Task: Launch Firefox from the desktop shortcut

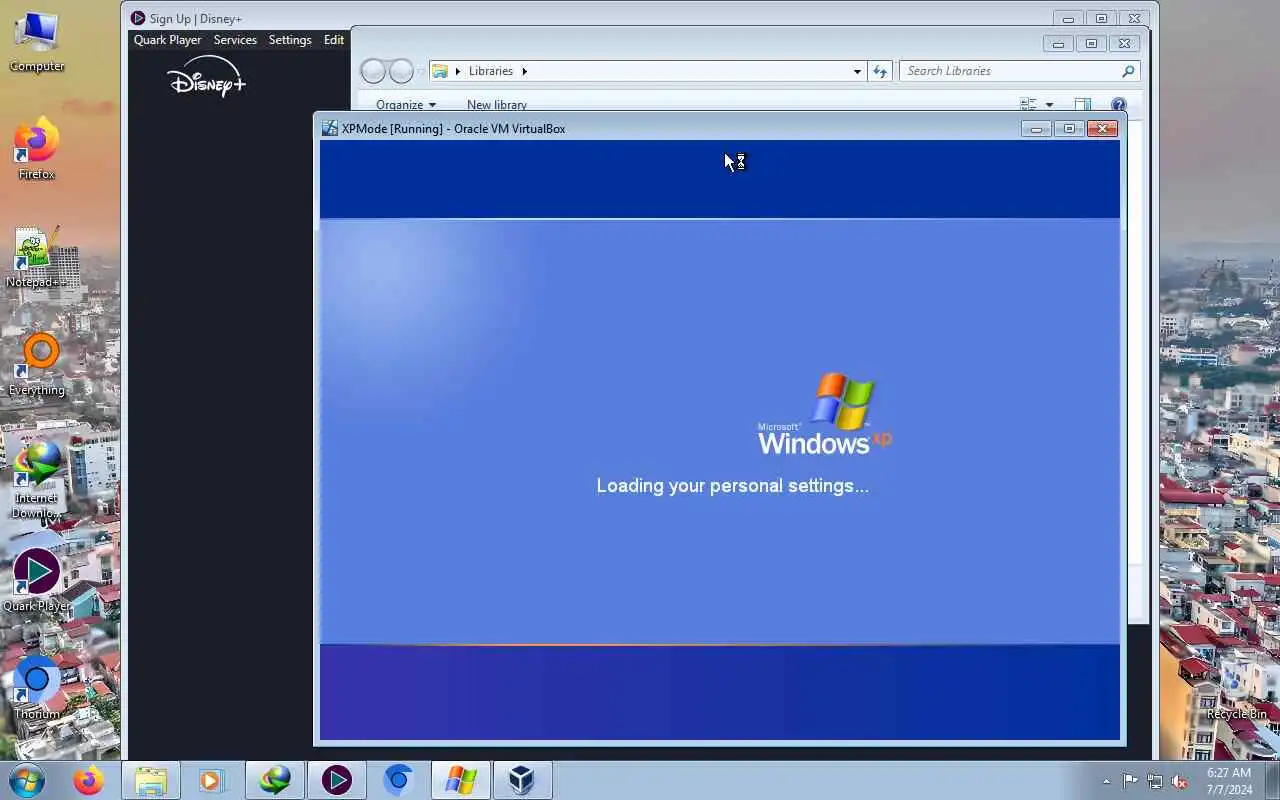Action: tap(37, 150)
